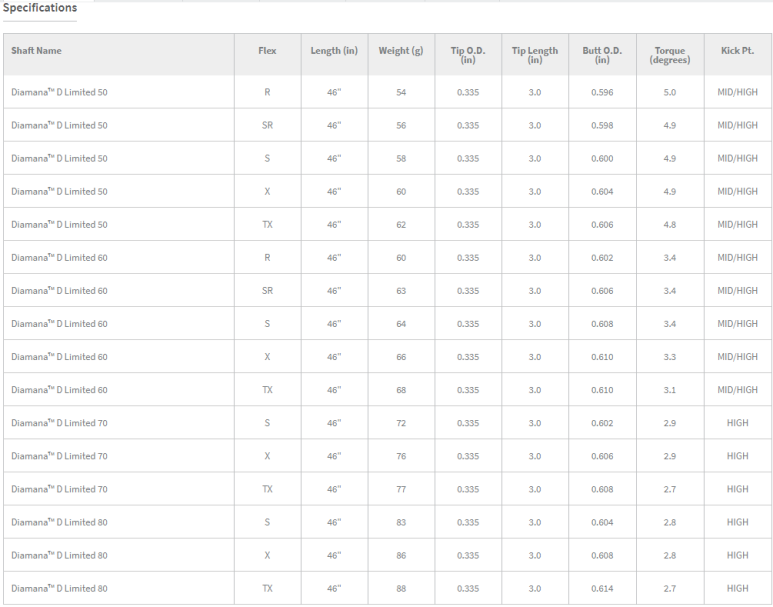Select 46" length in the weight 83 row
The height and width of the screenshot is (607, 773).
[334, 522]
